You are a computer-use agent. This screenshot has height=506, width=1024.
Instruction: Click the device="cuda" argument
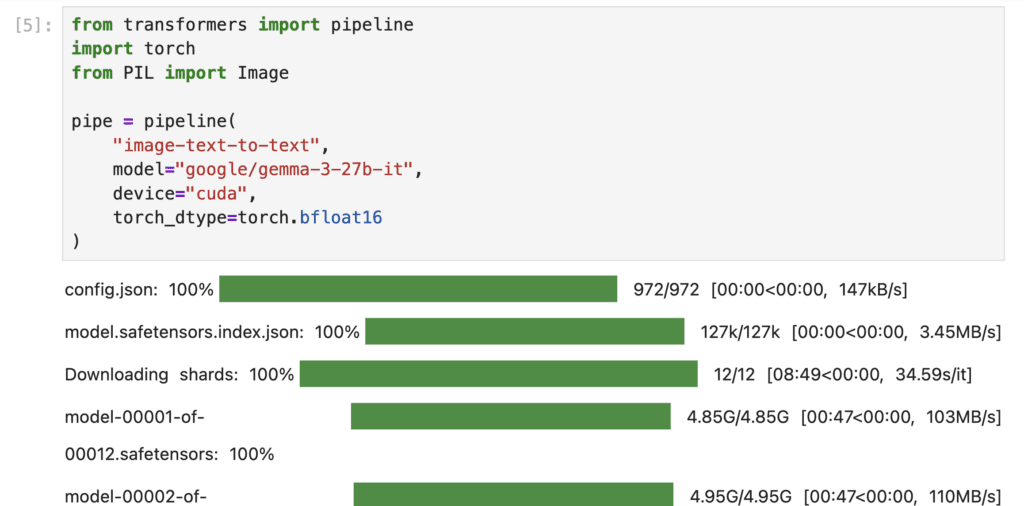coord(181,194)
